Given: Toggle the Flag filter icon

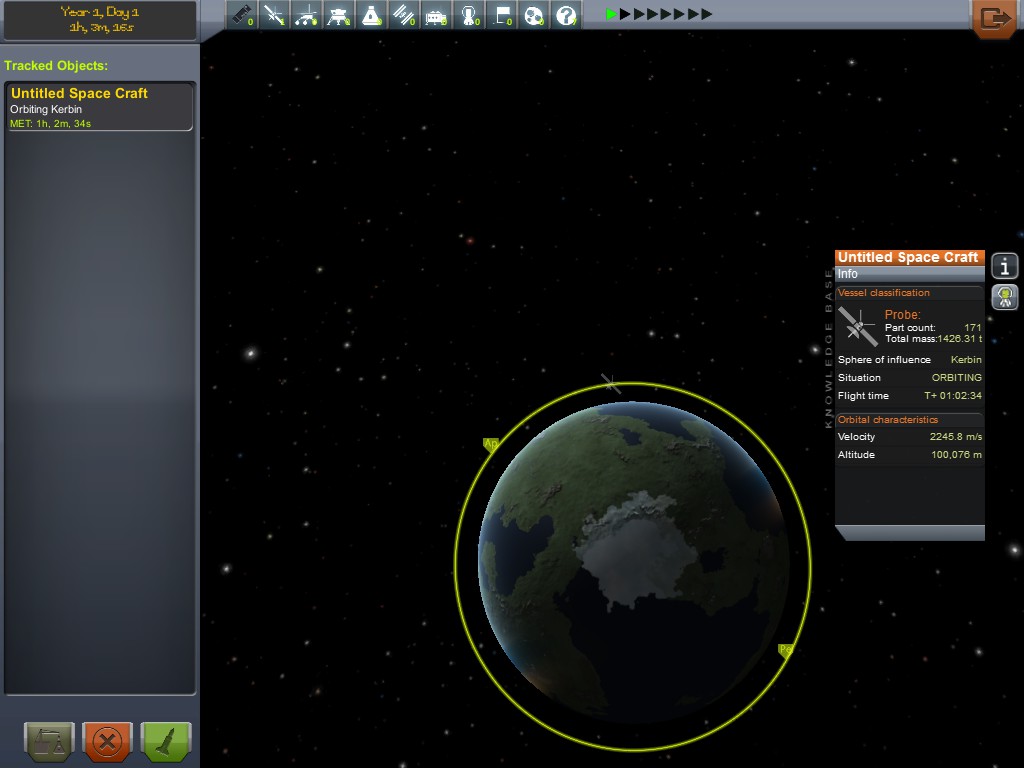Looking at the screenshot, I should (502, 14).
